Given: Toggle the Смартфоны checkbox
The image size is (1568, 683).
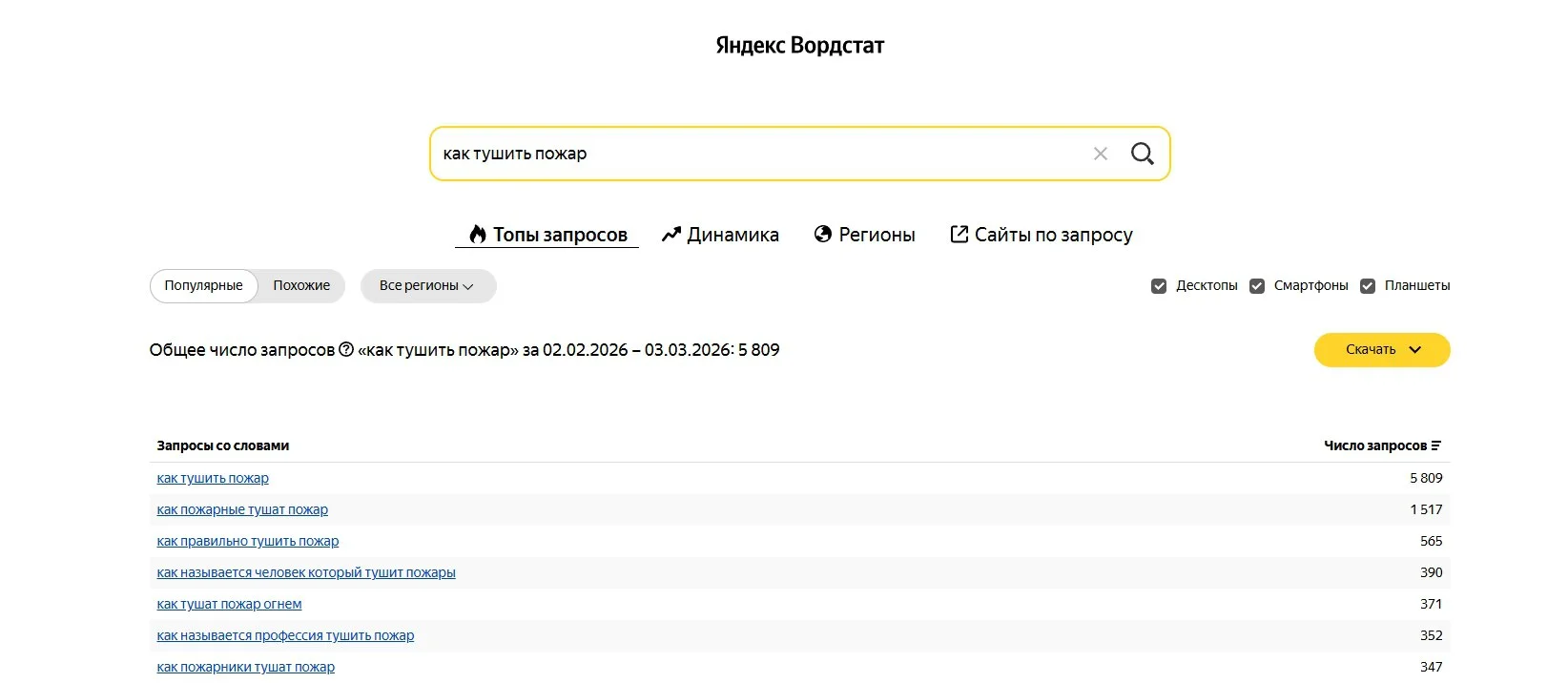Looking at the screenshot, I should 1257,286.
